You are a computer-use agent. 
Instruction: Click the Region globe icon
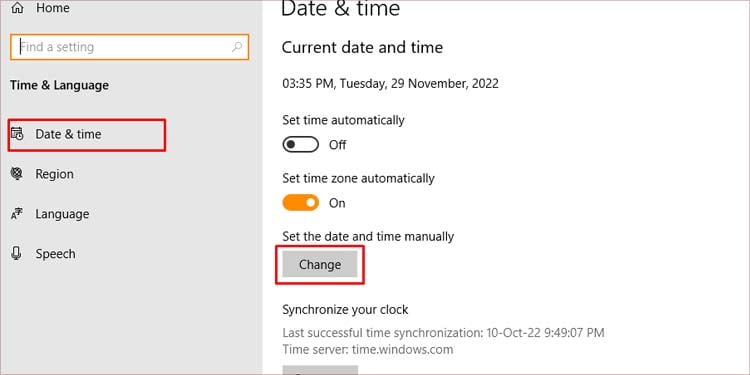(17, 174)
